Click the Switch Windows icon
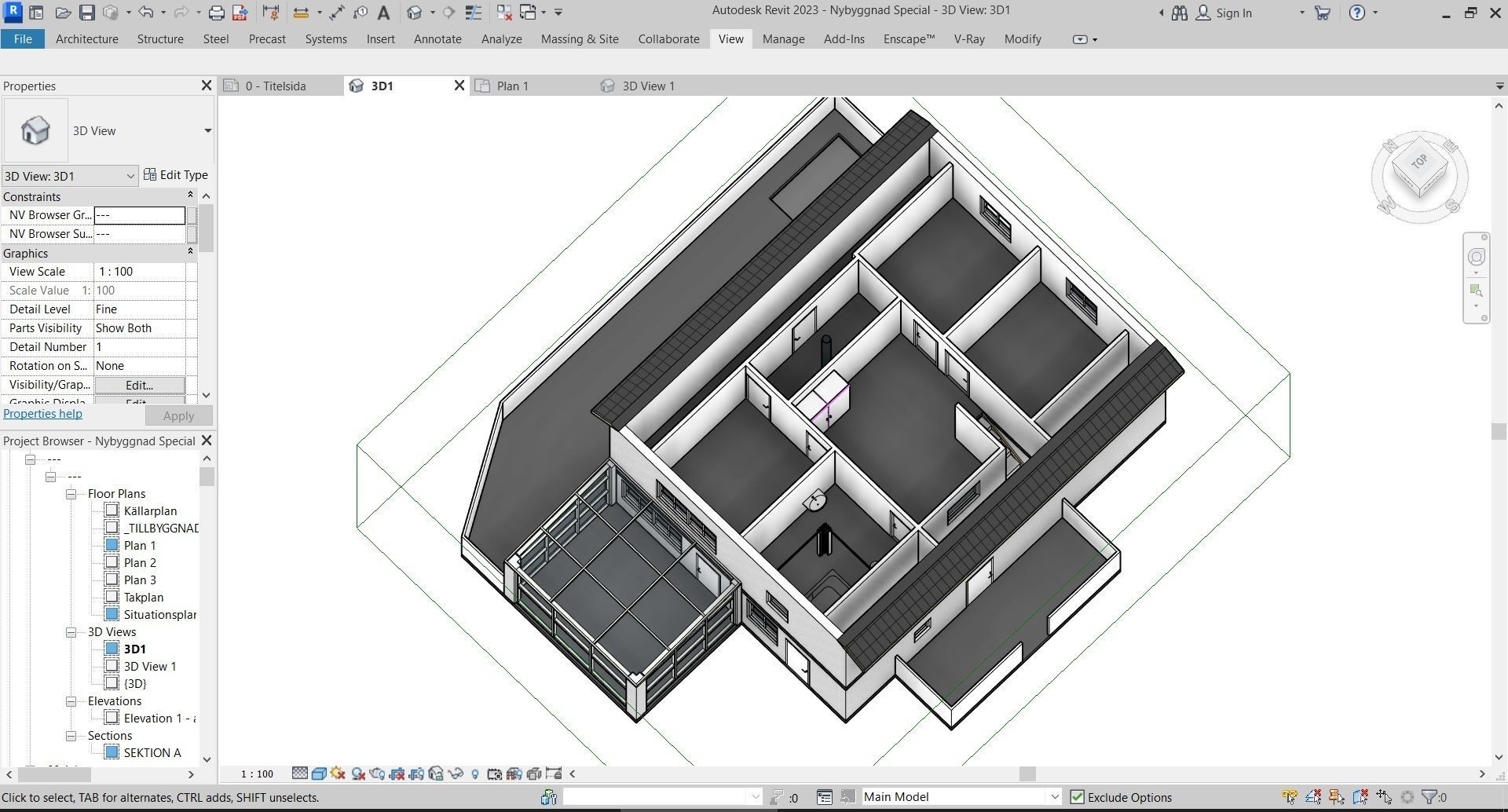 [x=529, y=13]
